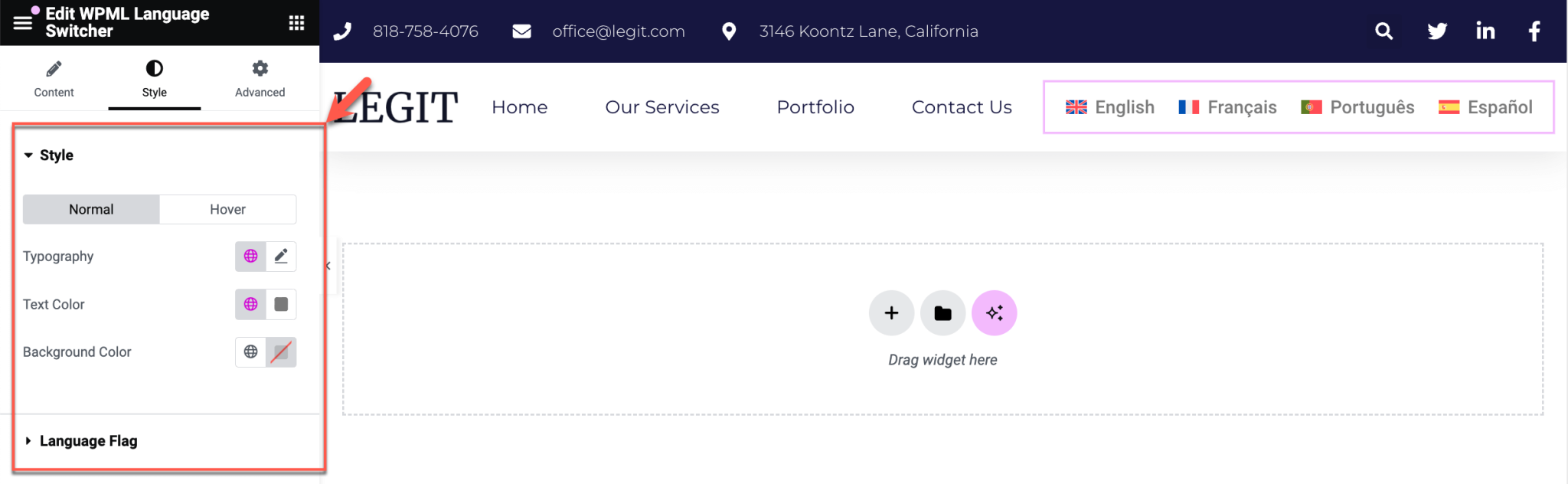Open templates library folder icon
The image size is (1568, 484).
pos(942,312)
